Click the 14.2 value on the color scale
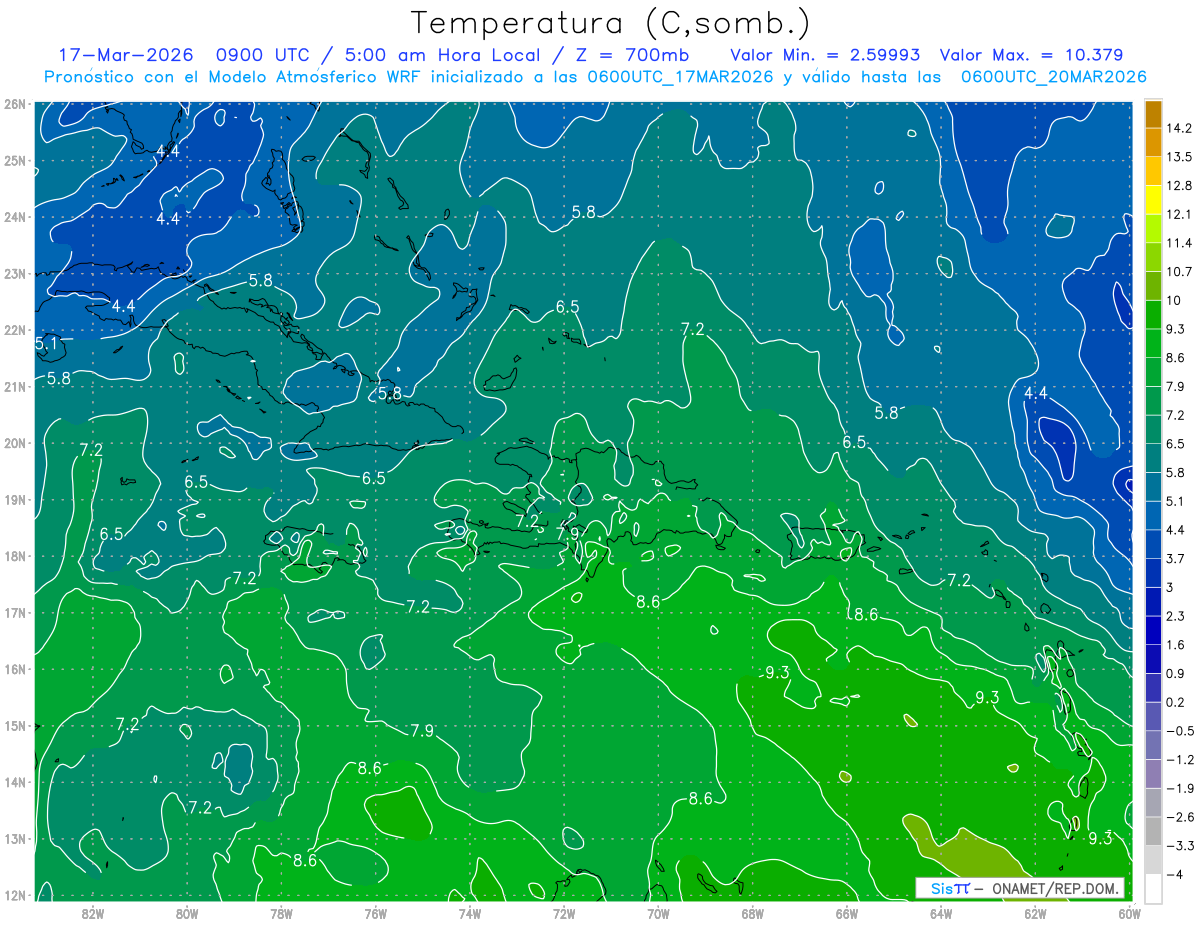 pyautogui.click(x=1178, y=128)
